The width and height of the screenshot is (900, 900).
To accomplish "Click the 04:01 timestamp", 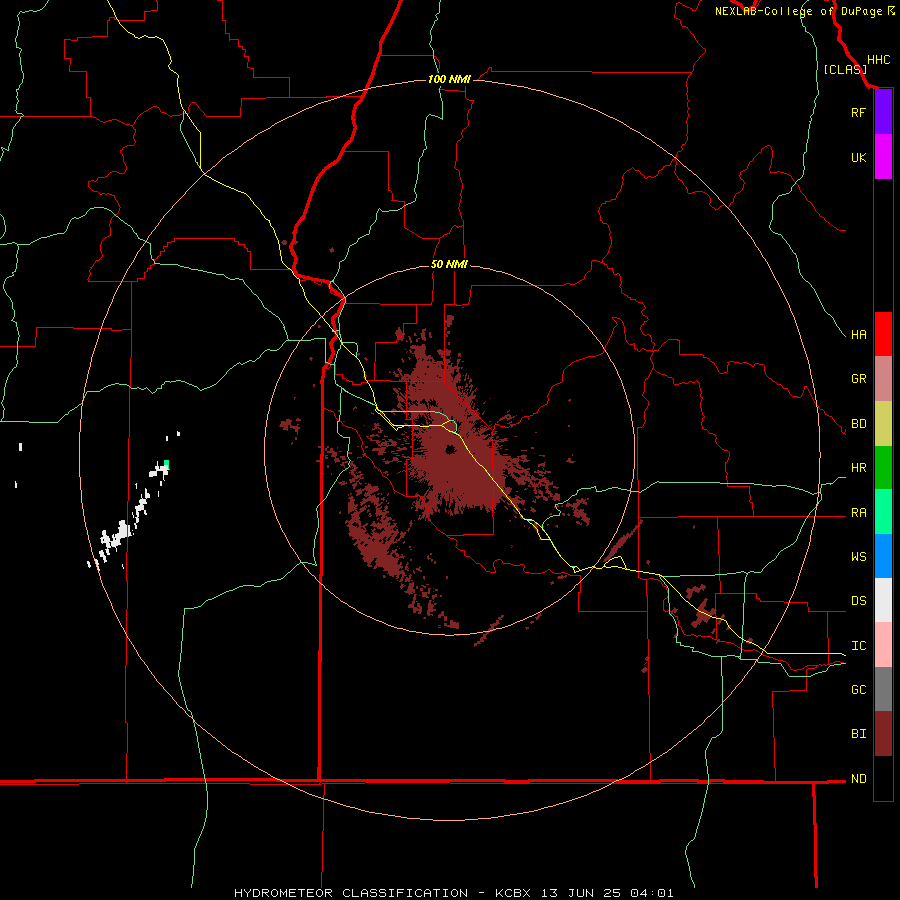I will [x=651, y=893].
